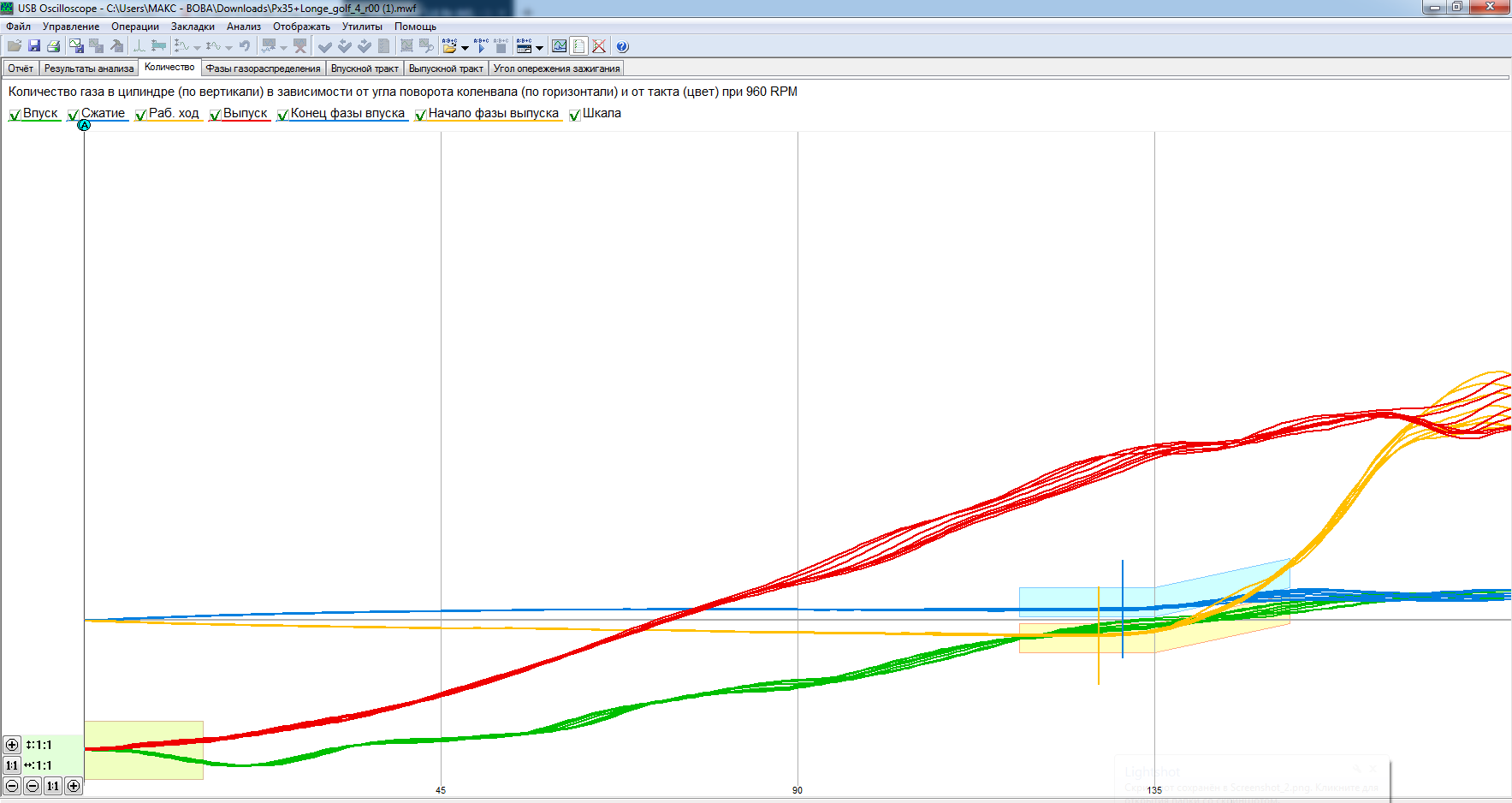Screen dimensions: 1512x803
Task: Switch to the Выпускной тракт tab
Action: click(x=446, y=68)
